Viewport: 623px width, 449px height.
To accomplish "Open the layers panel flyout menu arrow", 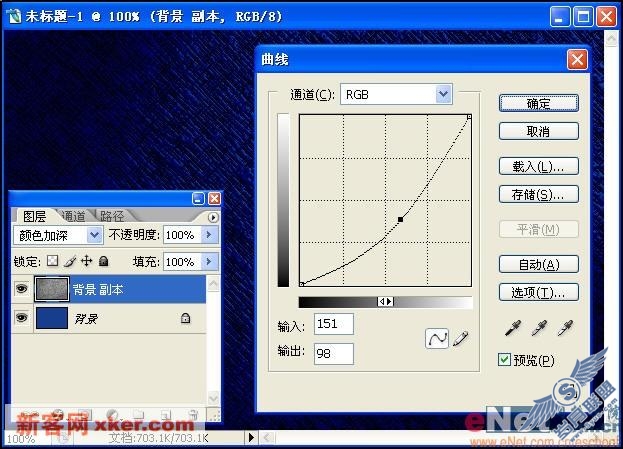I will click(x=213, y=217).
